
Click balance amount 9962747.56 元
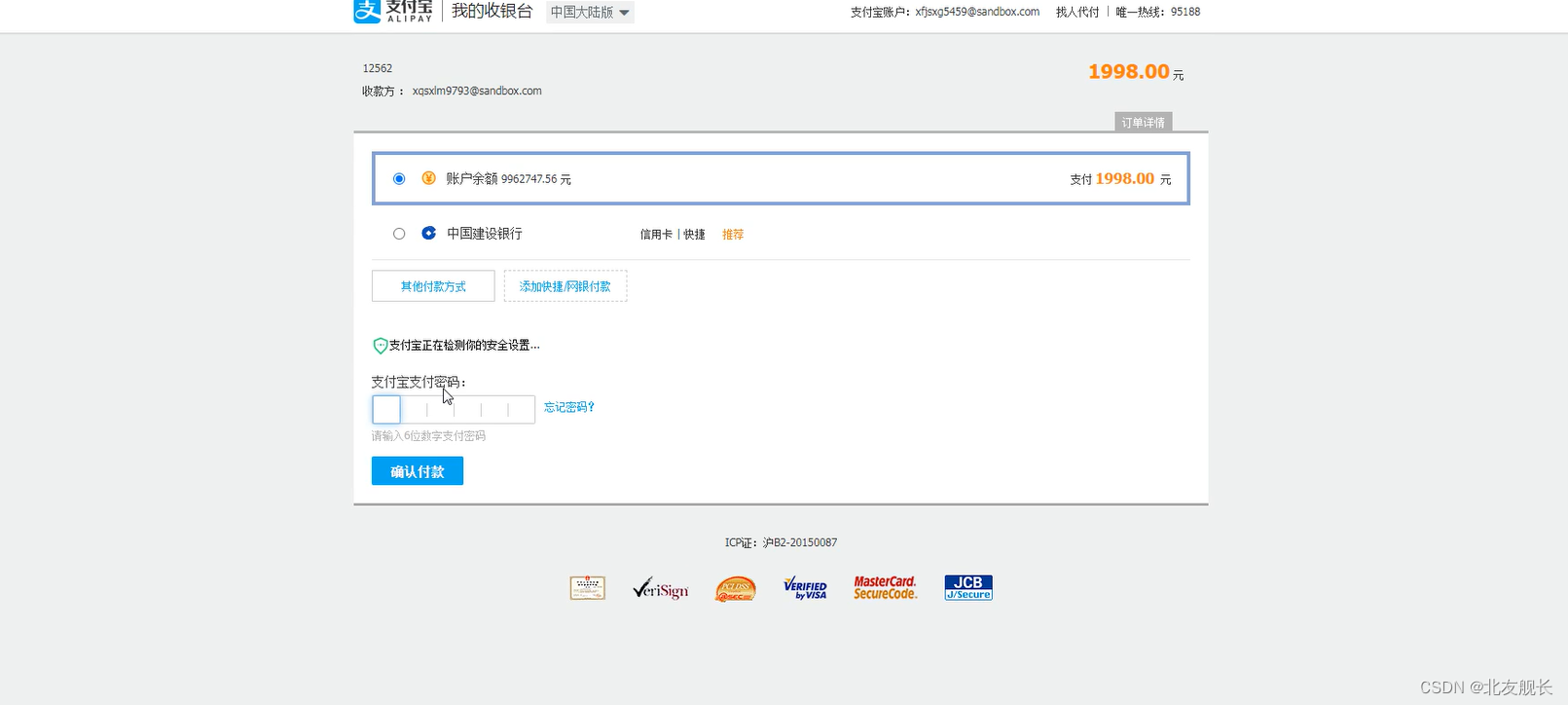(536, 179)
